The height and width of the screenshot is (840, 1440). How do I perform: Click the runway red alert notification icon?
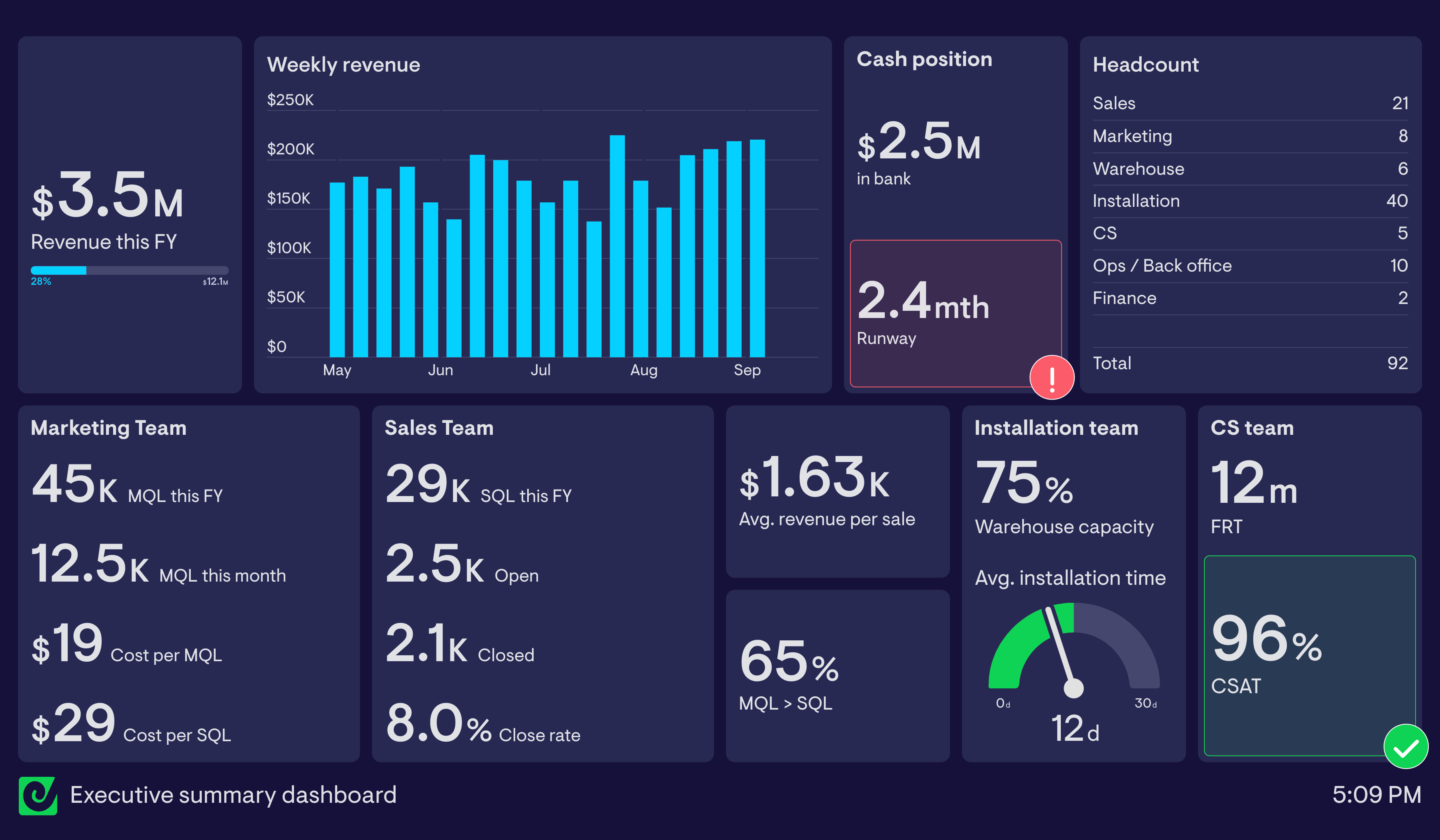1050,378
